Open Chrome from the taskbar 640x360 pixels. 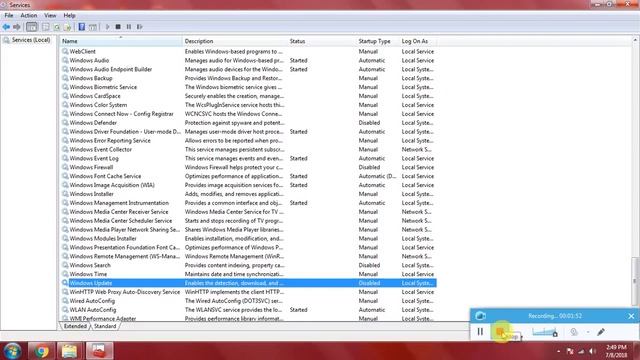pos(41,351)
